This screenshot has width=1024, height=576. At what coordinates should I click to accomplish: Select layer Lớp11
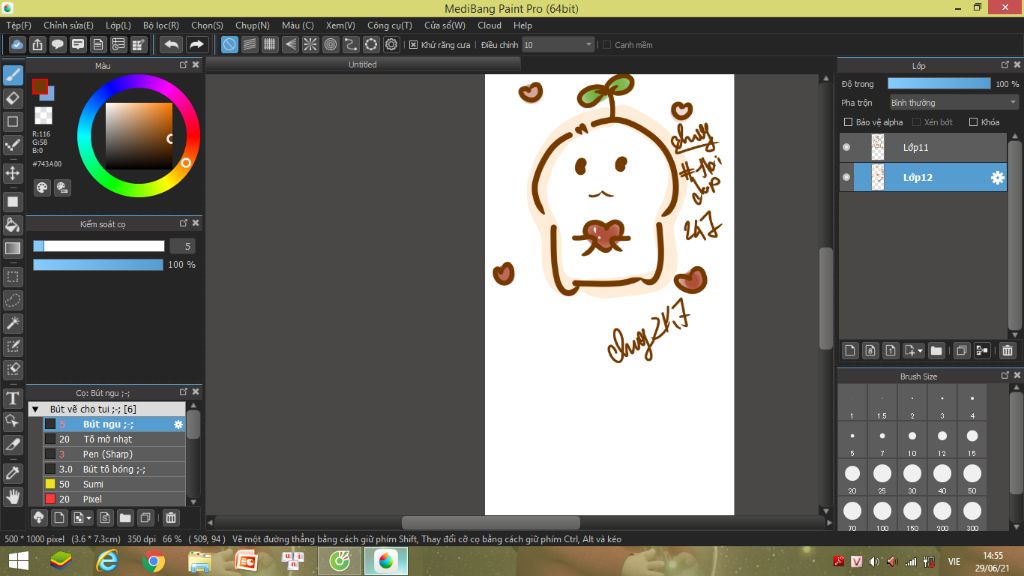pos(923,148)
